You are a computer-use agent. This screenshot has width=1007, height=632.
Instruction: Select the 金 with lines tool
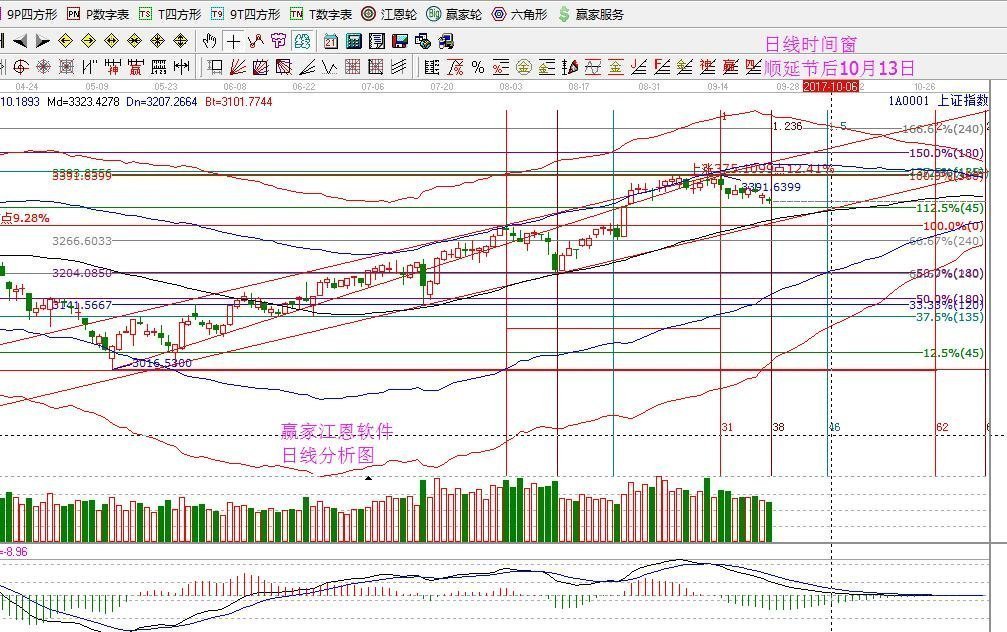point(547,67)
